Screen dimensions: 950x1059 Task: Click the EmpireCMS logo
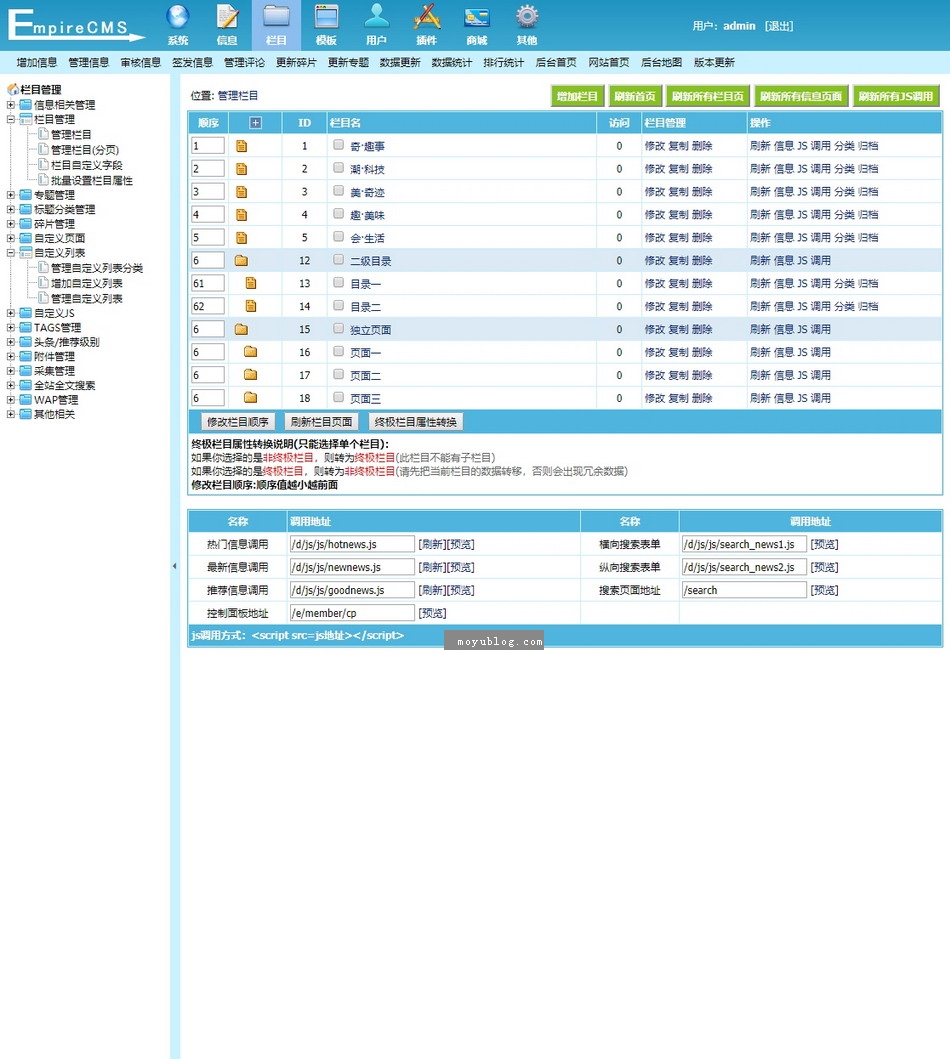[76, 26]
